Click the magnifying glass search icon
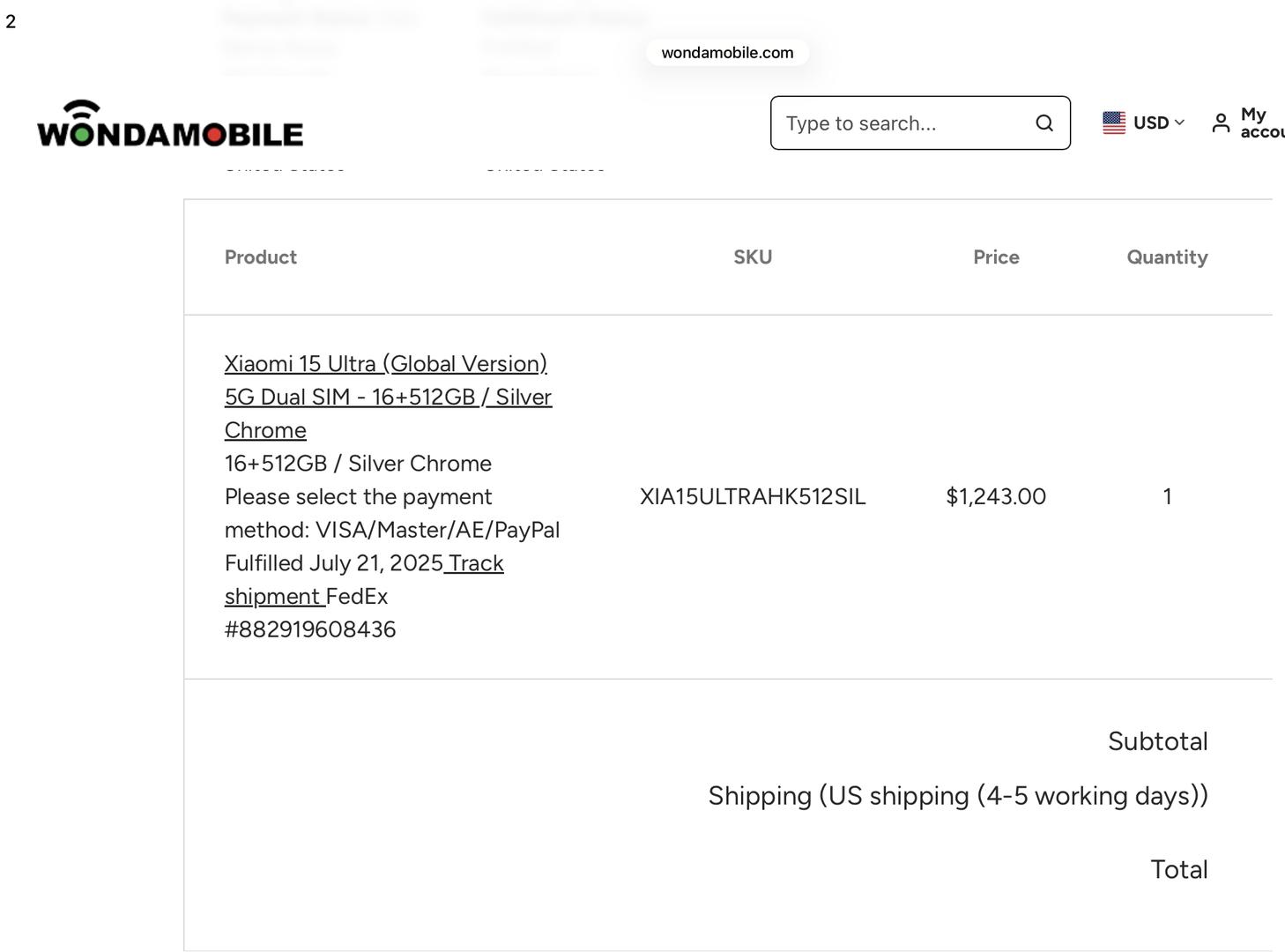Screen dimensions: 1285x952 point(1044,123)
